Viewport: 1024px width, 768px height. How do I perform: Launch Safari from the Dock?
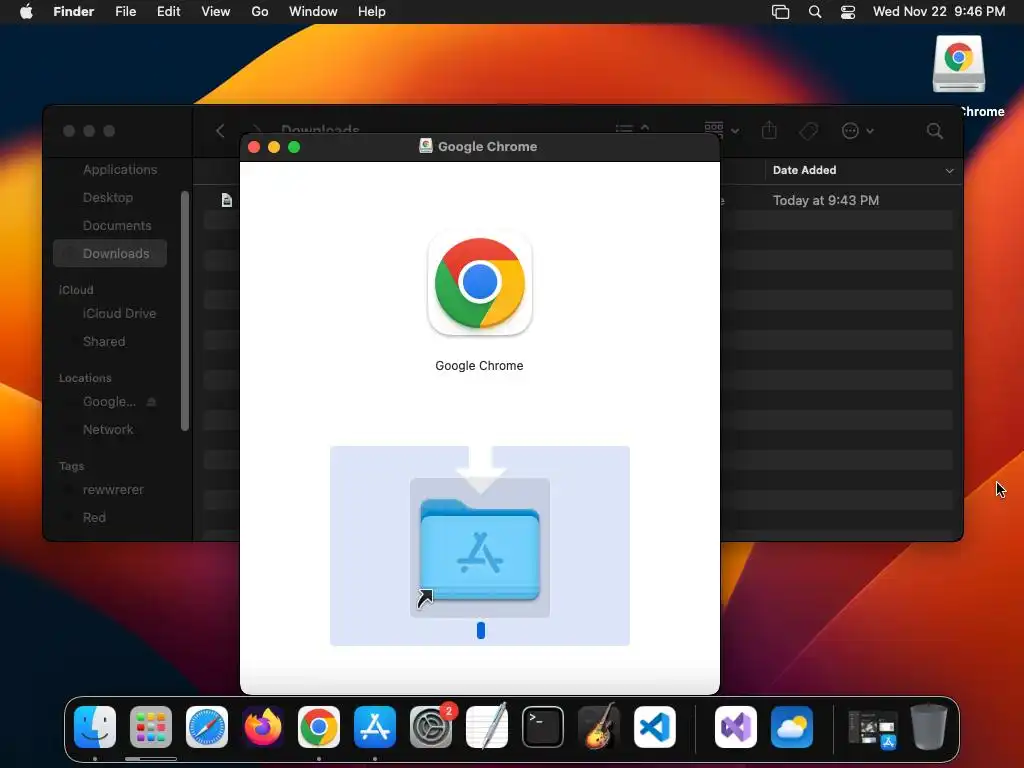click(x=207, y=727)
